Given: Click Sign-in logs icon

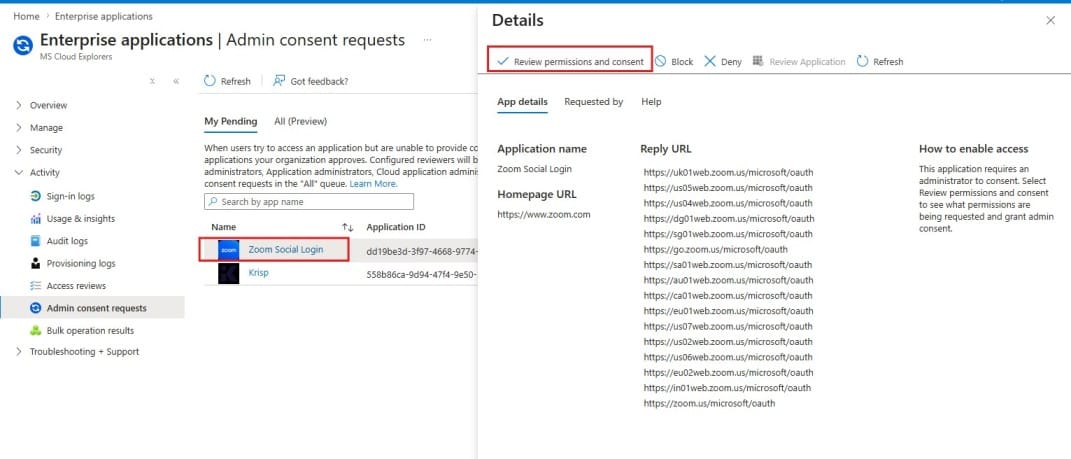Looking at the screenshot, I should (36, 197).
